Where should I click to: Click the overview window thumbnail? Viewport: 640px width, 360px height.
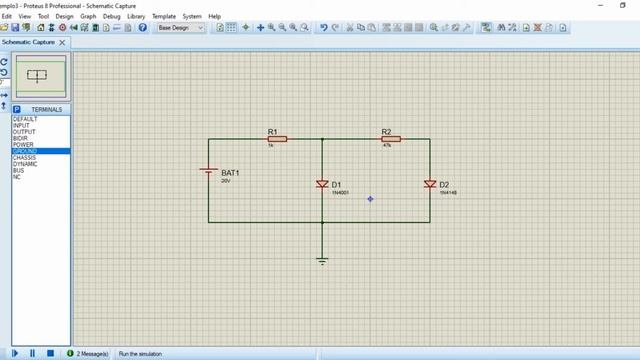[x=41, y=76]
